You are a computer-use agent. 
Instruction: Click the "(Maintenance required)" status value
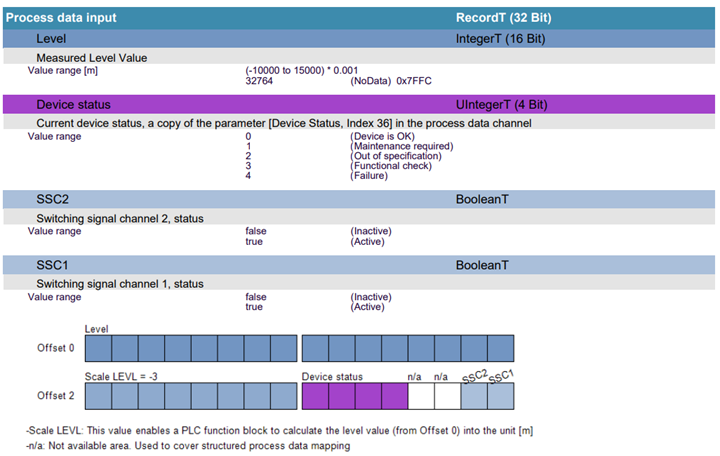[x=401, y=146]
